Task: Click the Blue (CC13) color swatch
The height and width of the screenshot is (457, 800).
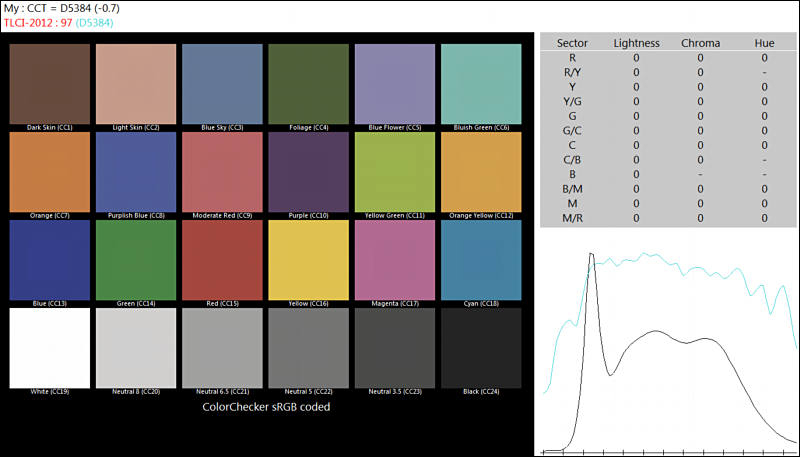Action: coord(49,259)
